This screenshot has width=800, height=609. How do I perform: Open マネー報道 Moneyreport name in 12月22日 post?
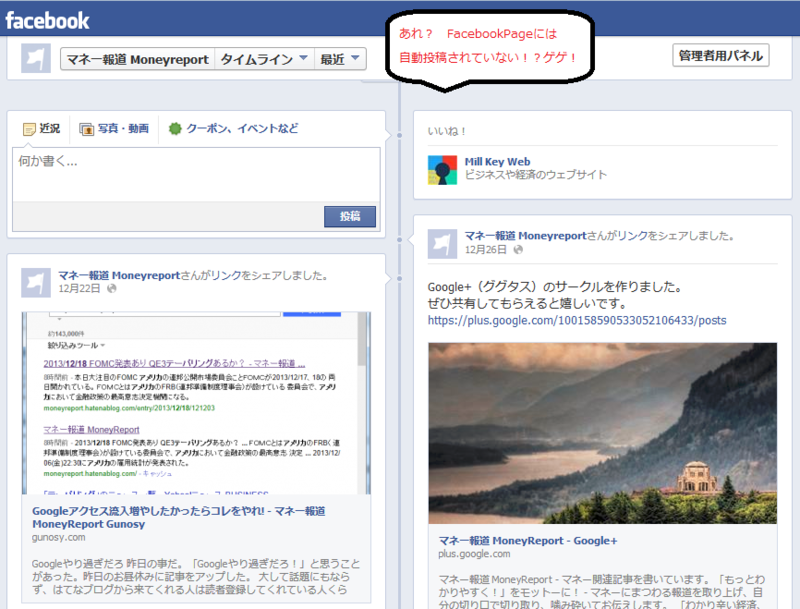pyautogui.click(x=119, y=275)
